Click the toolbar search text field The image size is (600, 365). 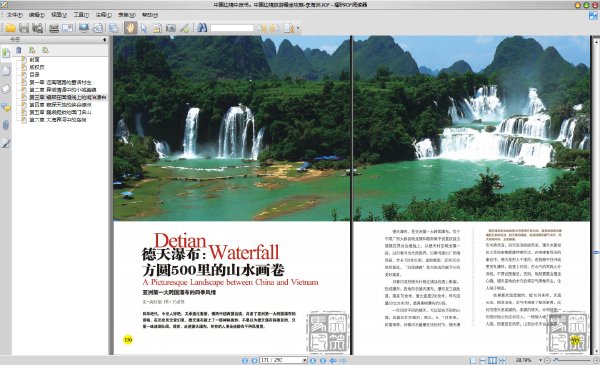click(232, 28)
